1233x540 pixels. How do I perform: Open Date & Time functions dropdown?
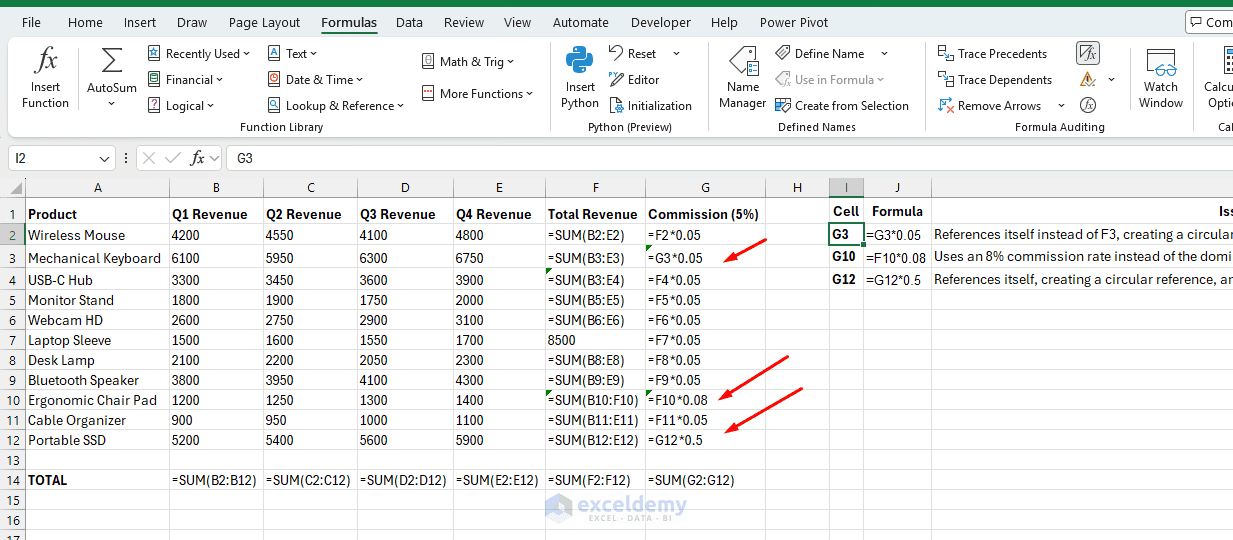pos(315,80)
